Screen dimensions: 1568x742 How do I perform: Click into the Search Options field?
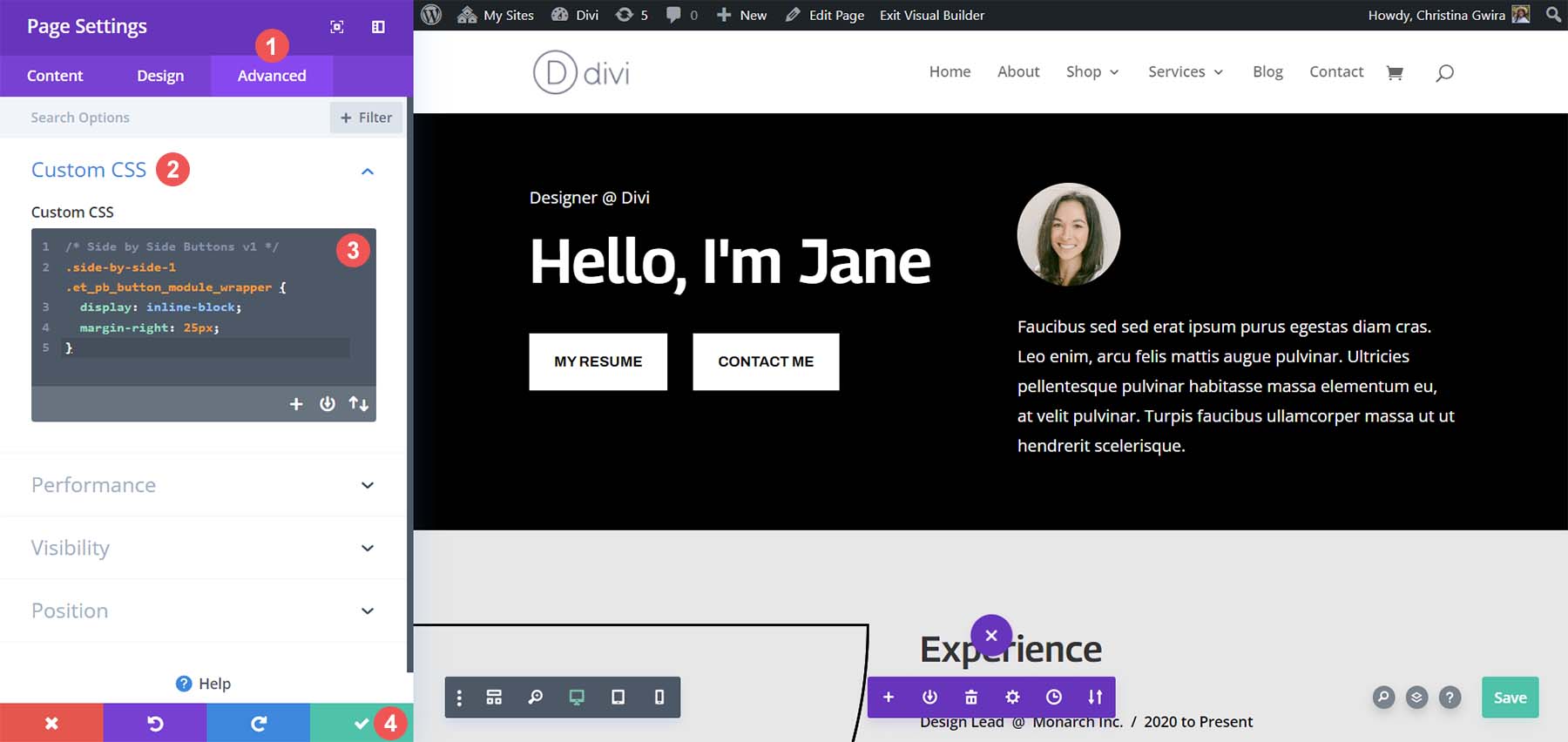tap(174, 118)
